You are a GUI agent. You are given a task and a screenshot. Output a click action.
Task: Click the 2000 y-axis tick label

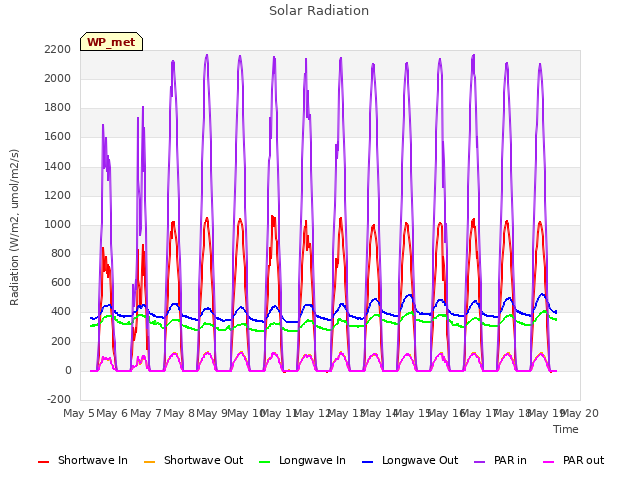coord(58,78)
